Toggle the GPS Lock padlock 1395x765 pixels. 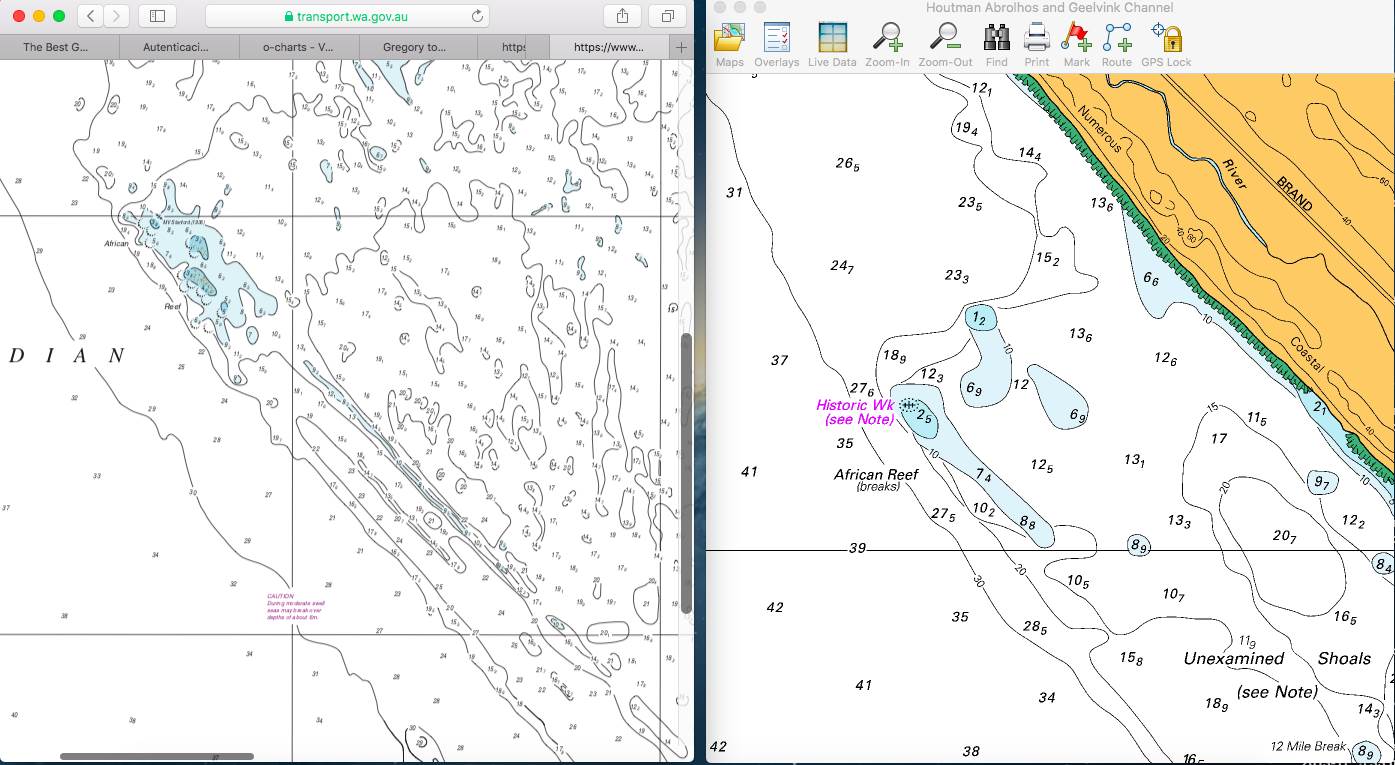pos(1166,39)
